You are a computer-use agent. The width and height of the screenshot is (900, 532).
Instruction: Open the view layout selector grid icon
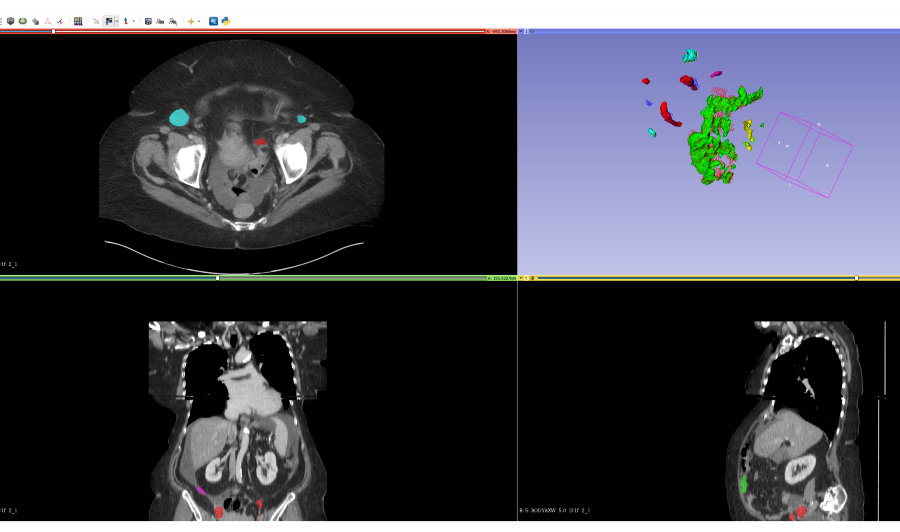(x=78, y=21)
